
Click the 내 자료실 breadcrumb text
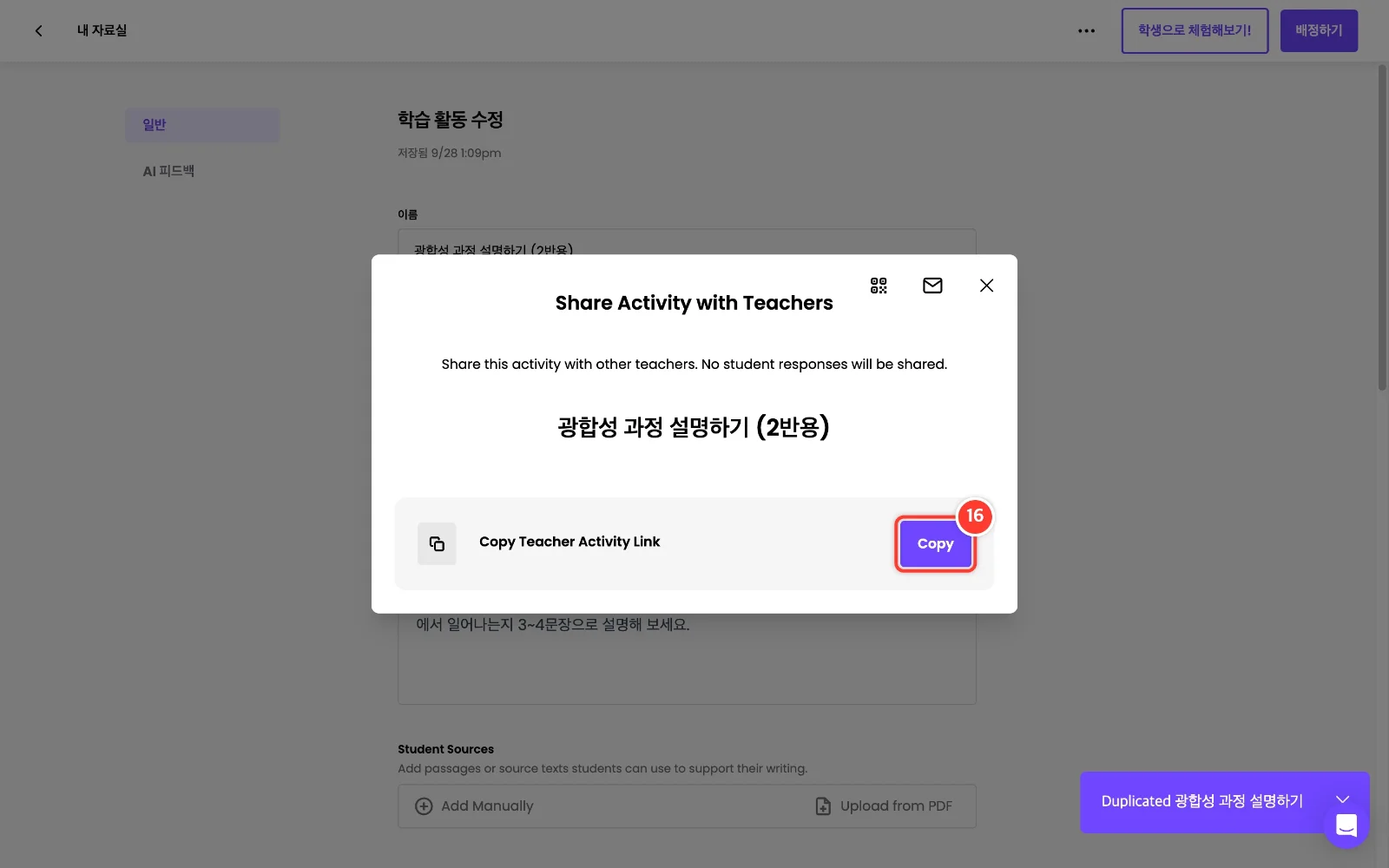click(x=102, y=30)
